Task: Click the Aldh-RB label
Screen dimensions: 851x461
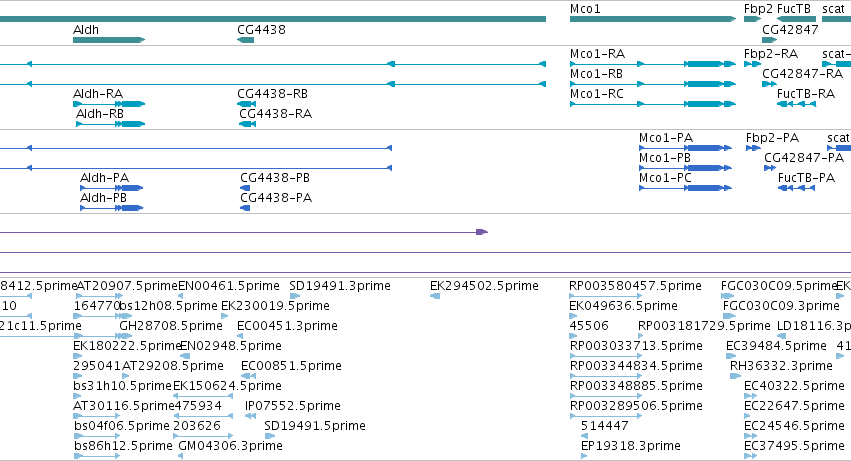Action: (100, 114)
